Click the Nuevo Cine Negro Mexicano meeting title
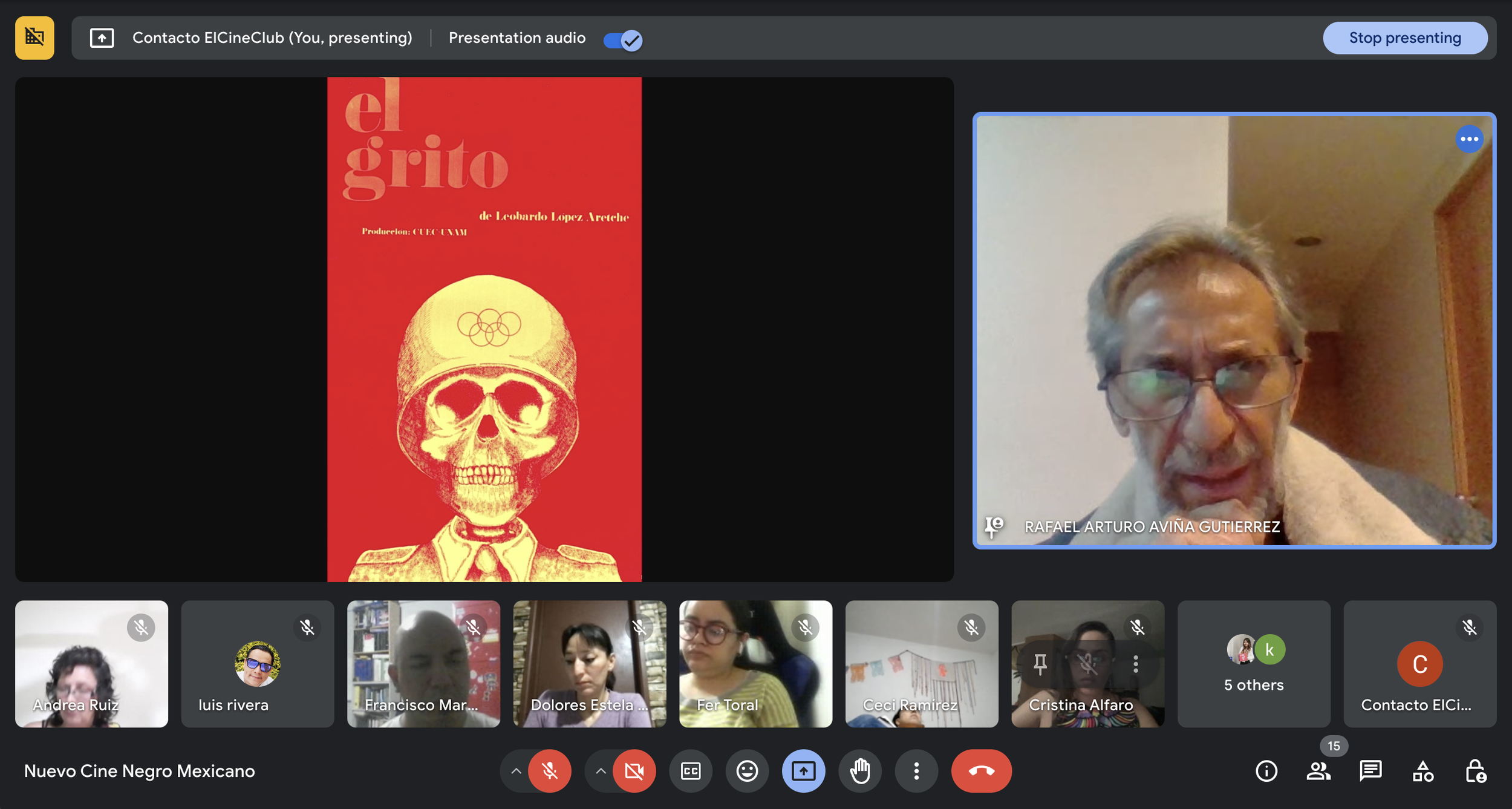The image size is (1512, 809). click(140, 771)
